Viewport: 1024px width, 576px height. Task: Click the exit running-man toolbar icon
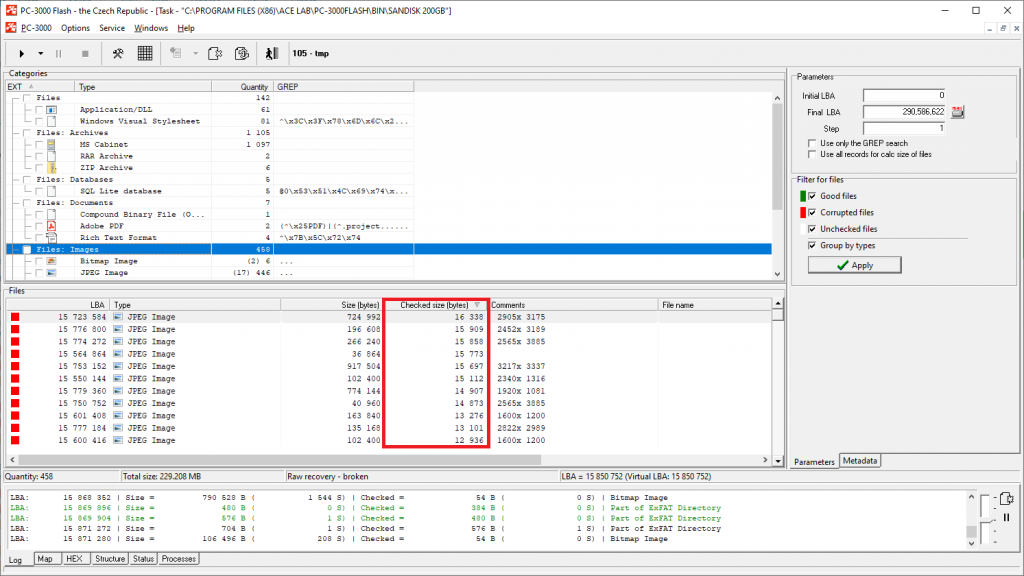[272, 53]
